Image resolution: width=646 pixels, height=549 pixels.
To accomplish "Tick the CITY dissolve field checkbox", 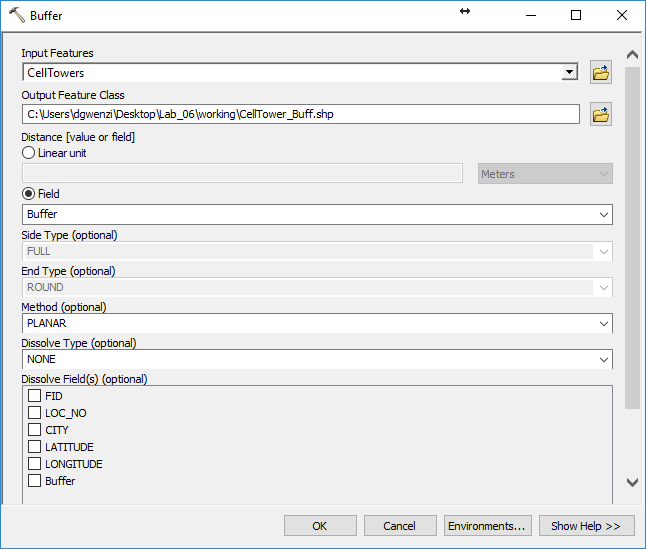I will point(35,430).
